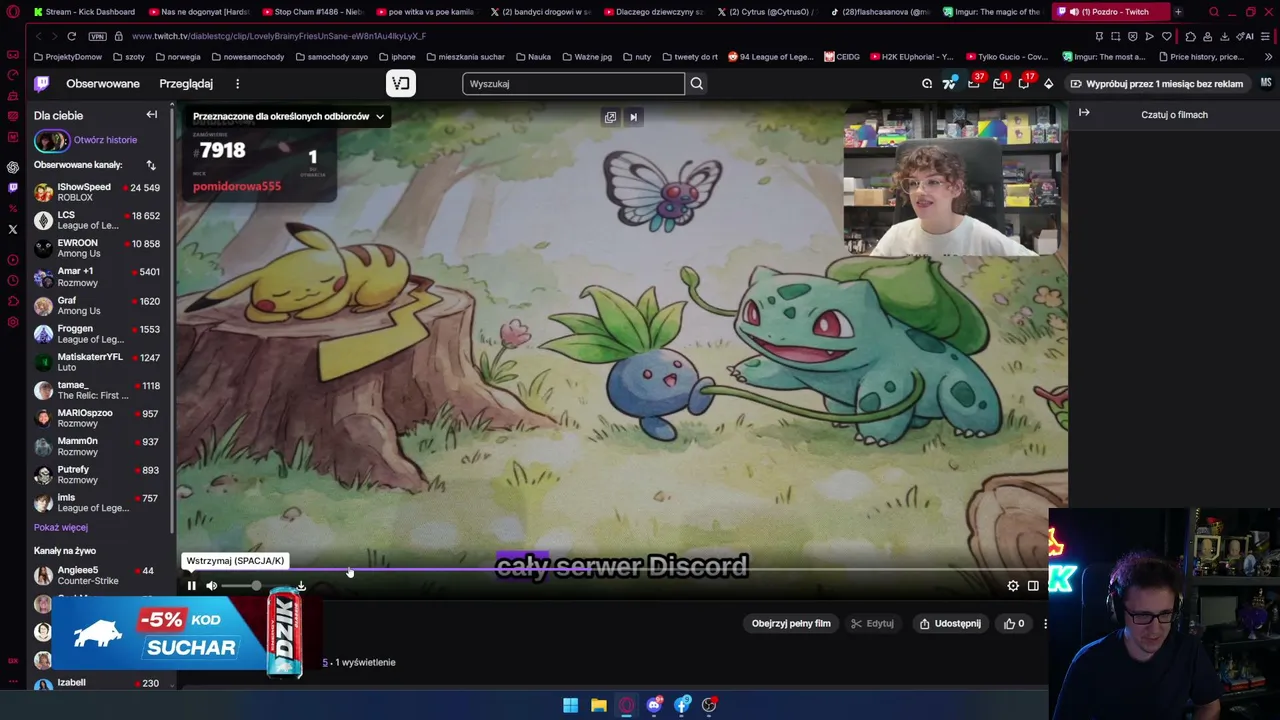Switch to Stream - Kick Dashboard tab
This screenshot has height=720, width=1280.
[x=84, y=12]
